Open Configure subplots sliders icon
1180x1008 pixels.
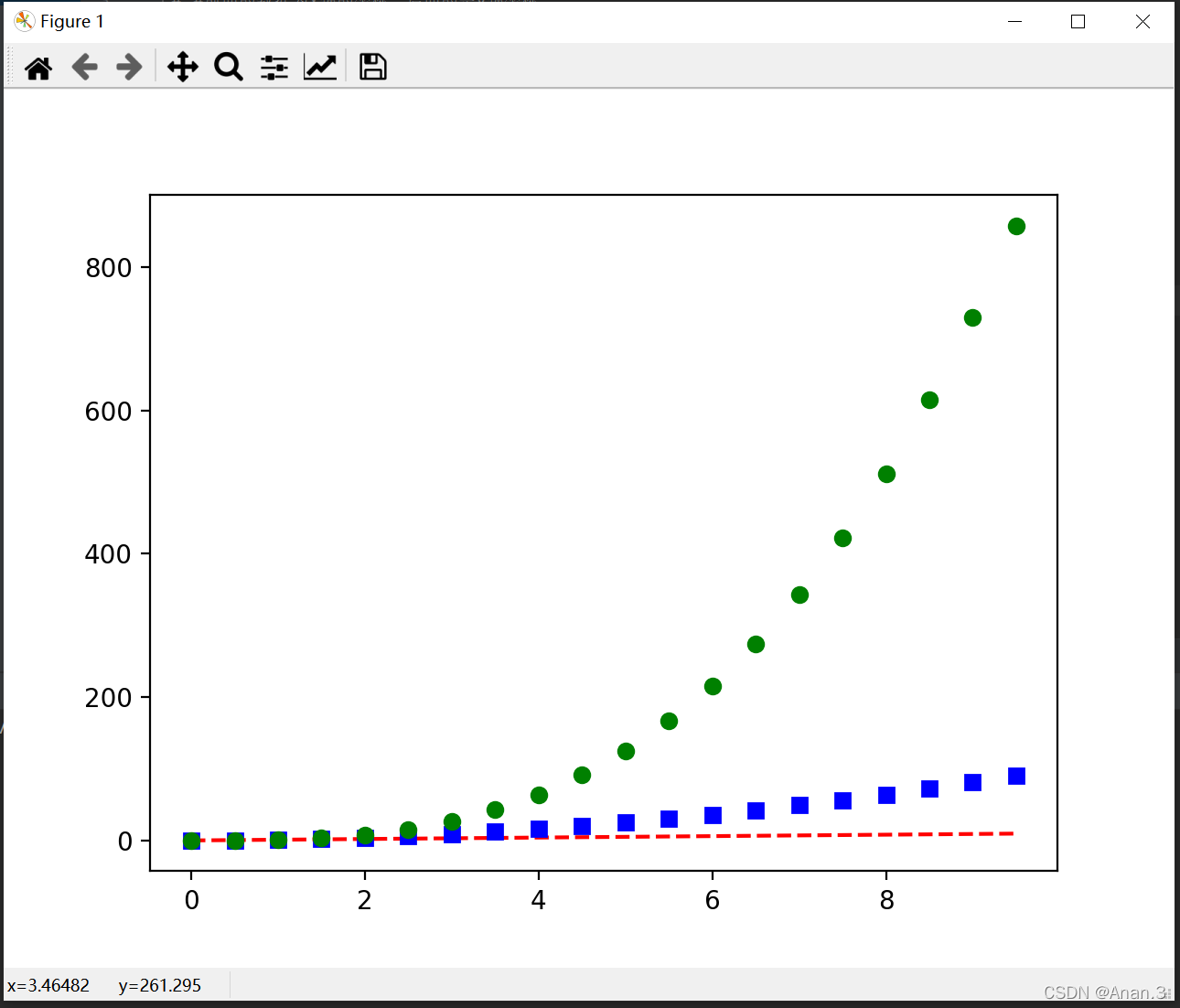tap(274, 67)
